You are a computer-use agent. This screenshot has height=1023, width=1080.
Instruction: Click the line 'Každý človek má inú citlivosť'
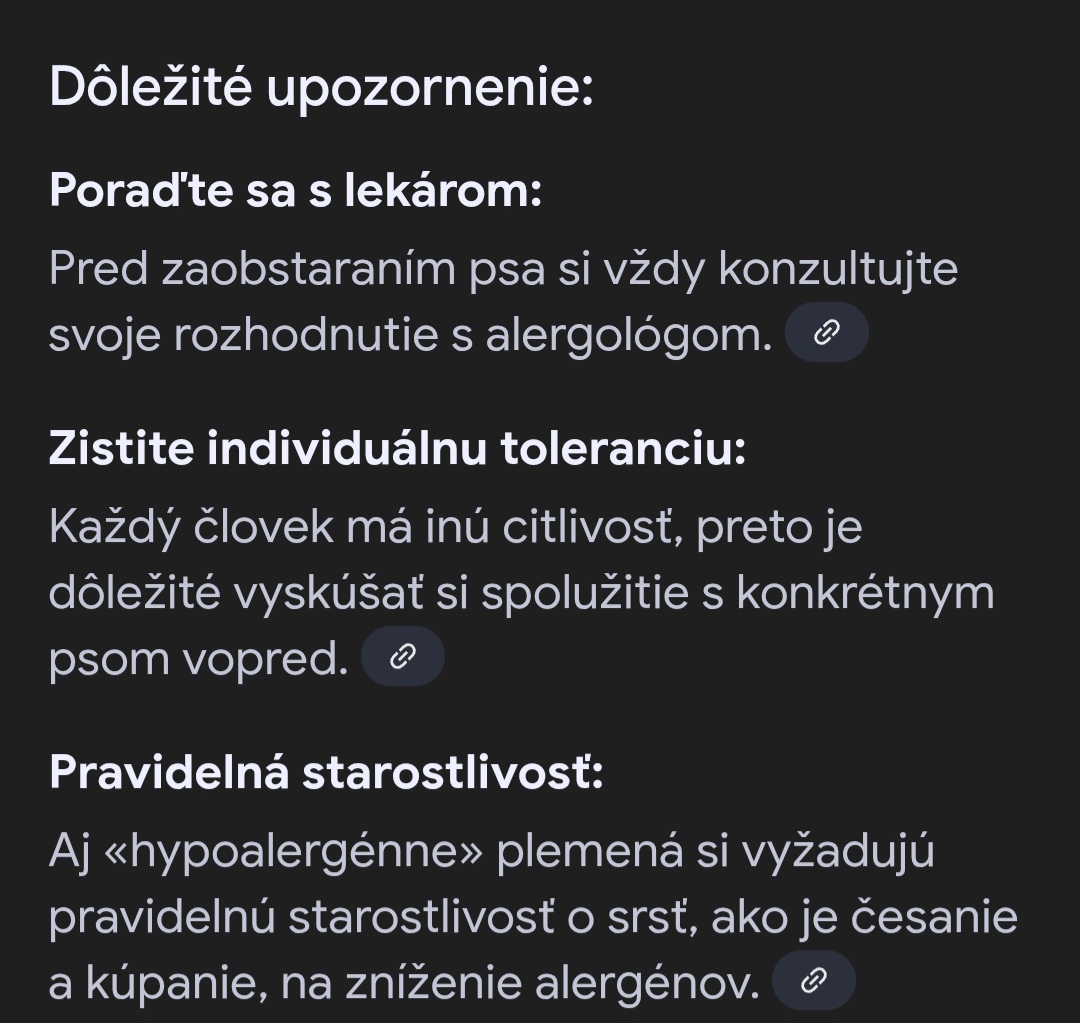pyautogui.click(x=455, y=528)
